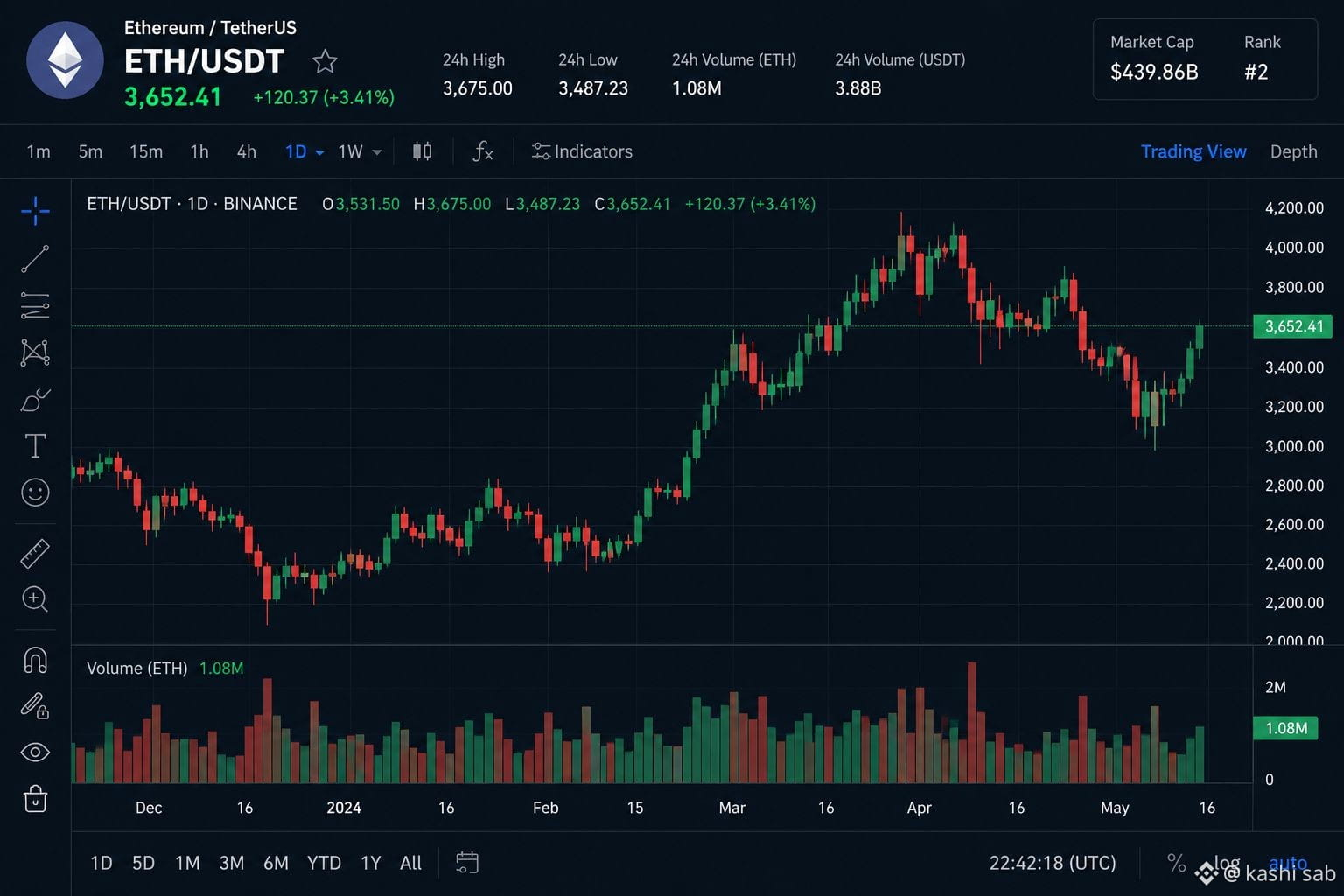Image resolution: width=1344 pixels, height=896 pixels.
Task: Open the Fibonacci/parallel lines tool
Action: pos(35,305)
